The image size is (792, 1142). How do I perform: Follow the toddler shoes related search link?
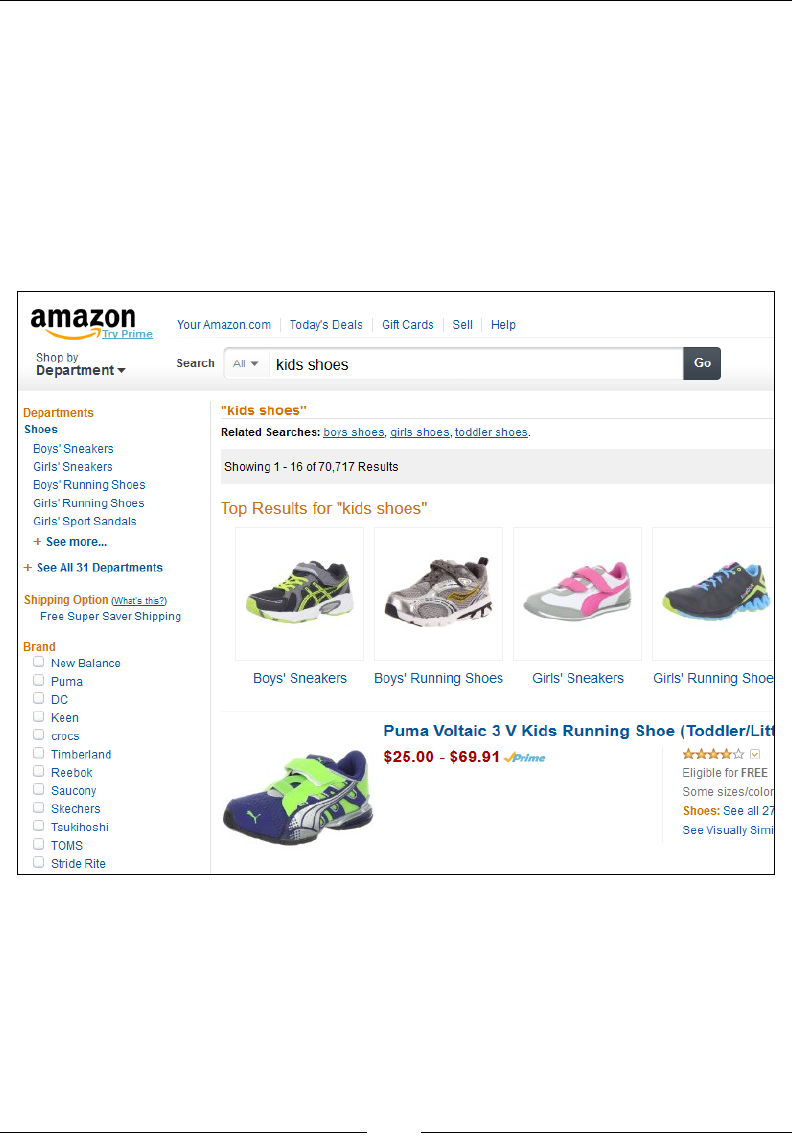coord(491,432)
